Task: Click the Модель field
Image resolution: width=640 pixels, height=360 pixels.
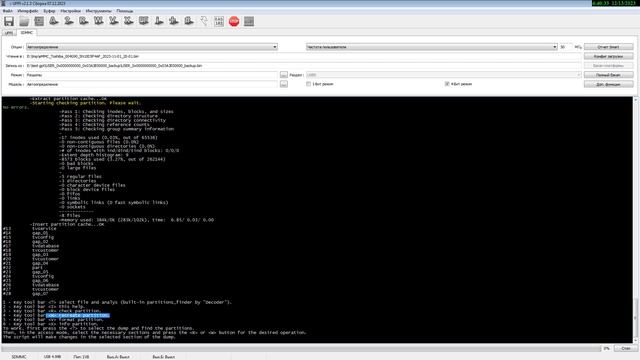Action: pos(152,84)
